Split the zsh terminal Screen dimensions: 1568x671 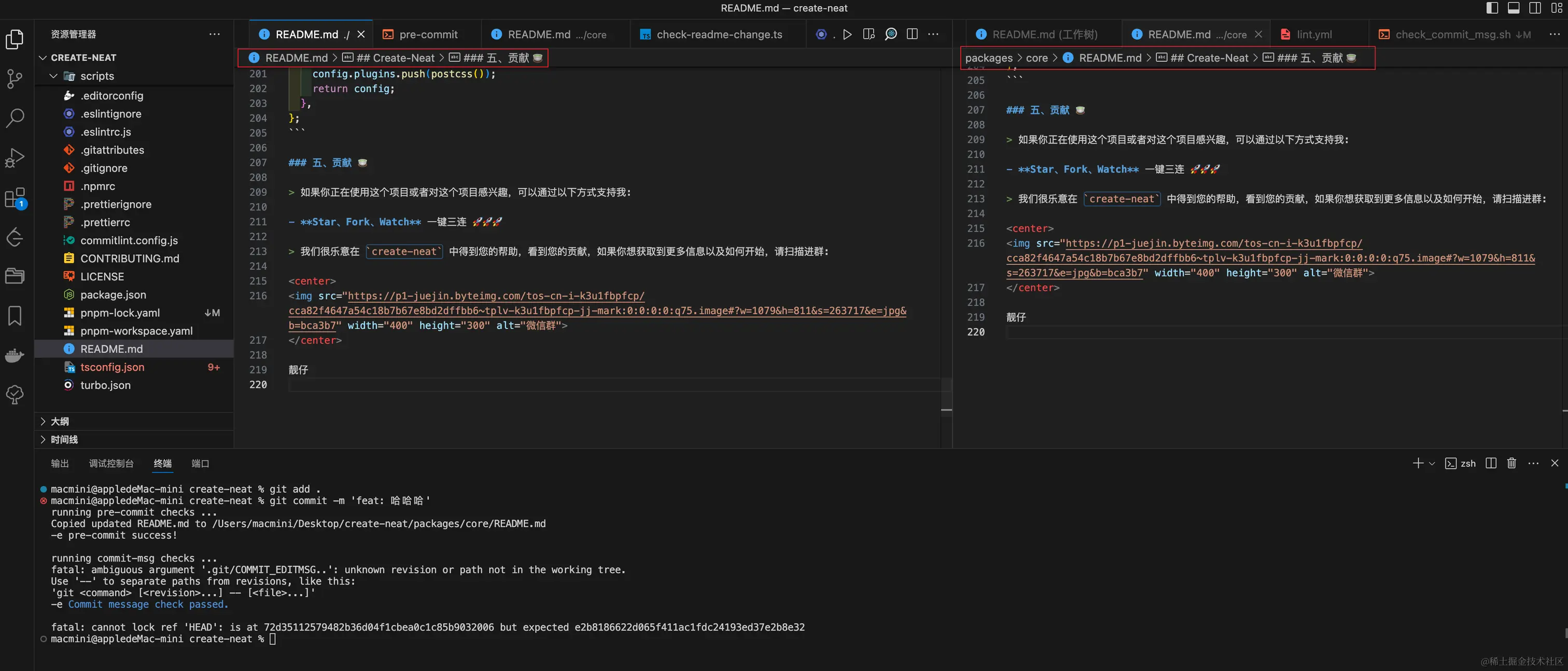tap(1491, 464)
